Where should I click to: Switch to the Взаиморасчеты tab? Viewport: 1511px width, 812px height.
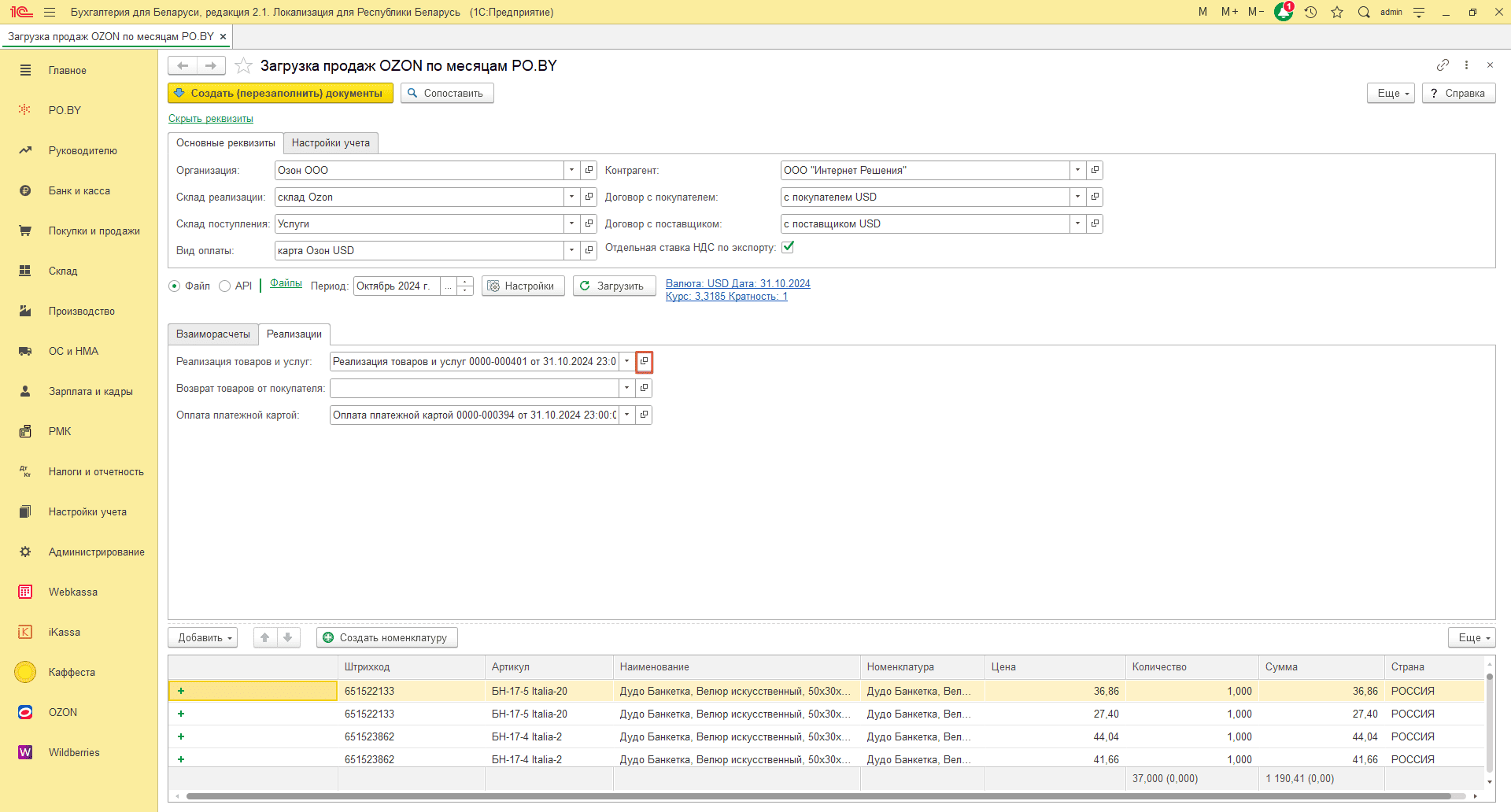212,334
